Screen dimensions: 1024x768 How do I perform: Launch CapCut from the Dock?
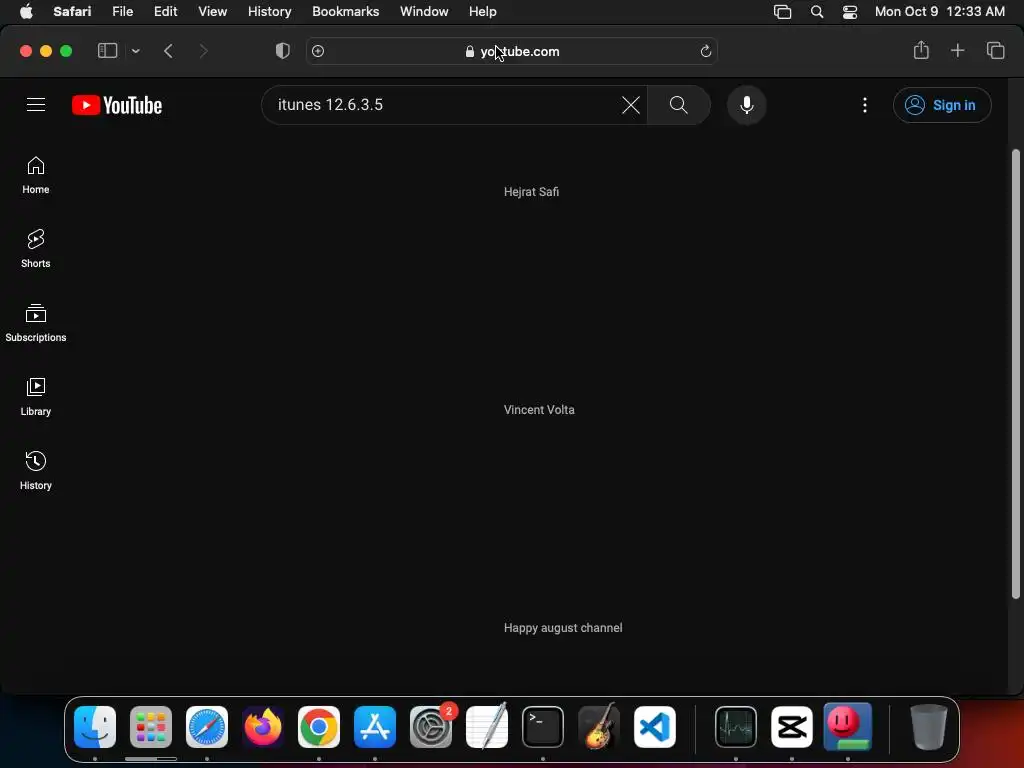click(792, 727)
